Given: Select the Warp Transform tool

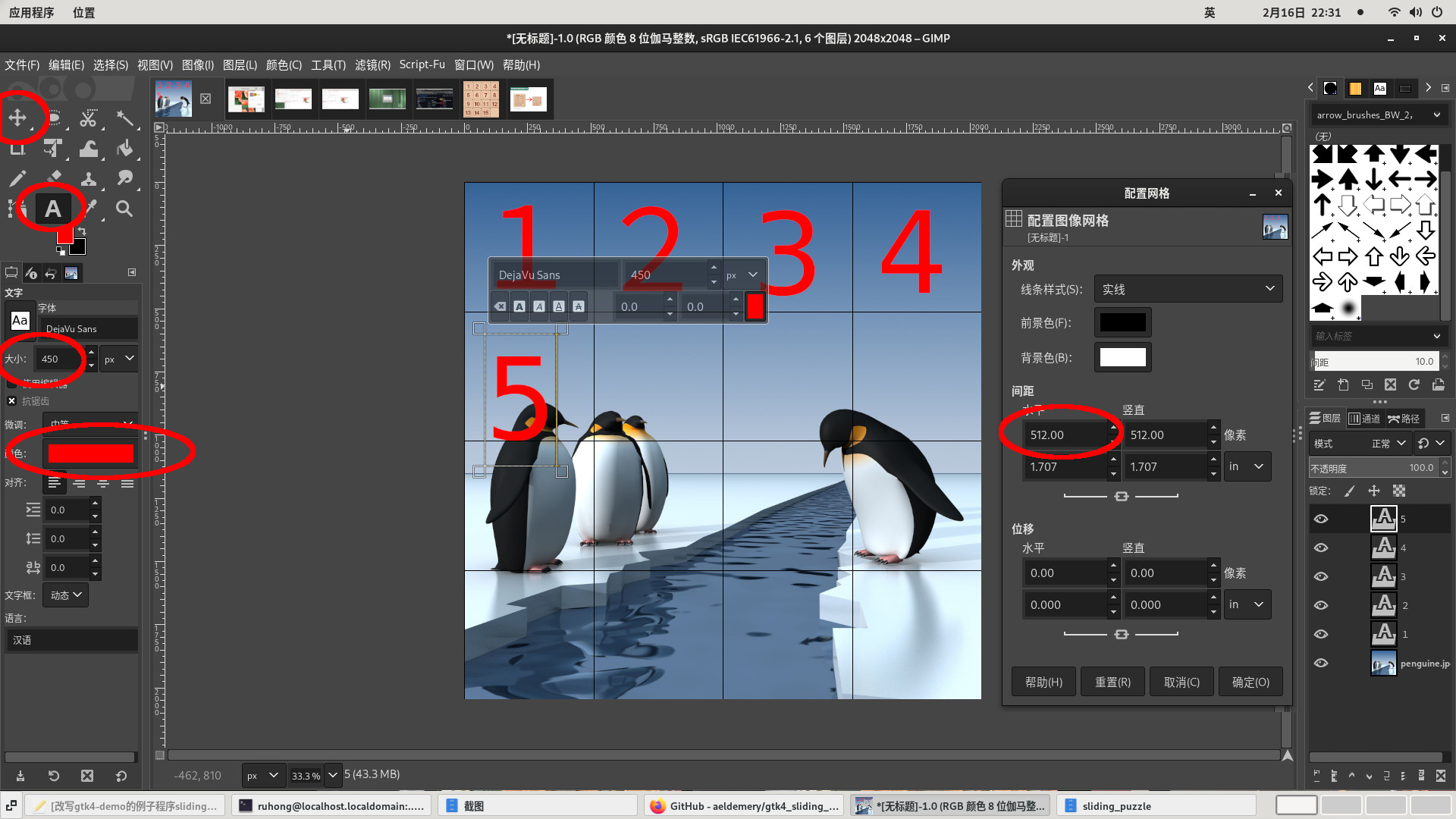Looking at the screenshot, I should (89, 149).
